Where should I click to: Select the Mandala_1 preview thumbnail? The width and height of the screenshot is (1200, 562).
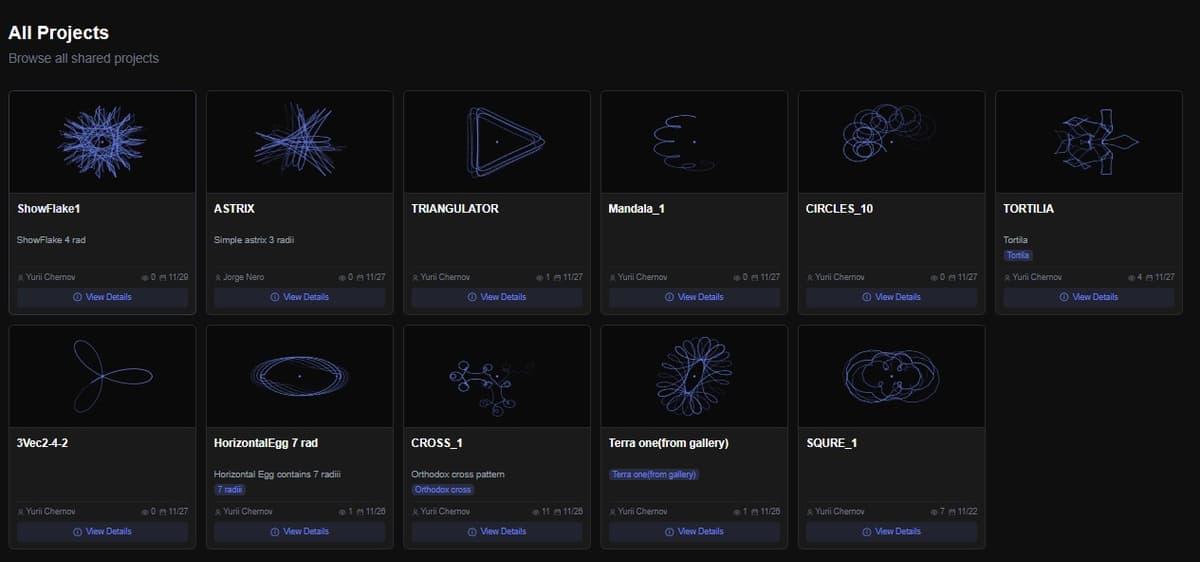pyautogui.click(x=694, y=142)
